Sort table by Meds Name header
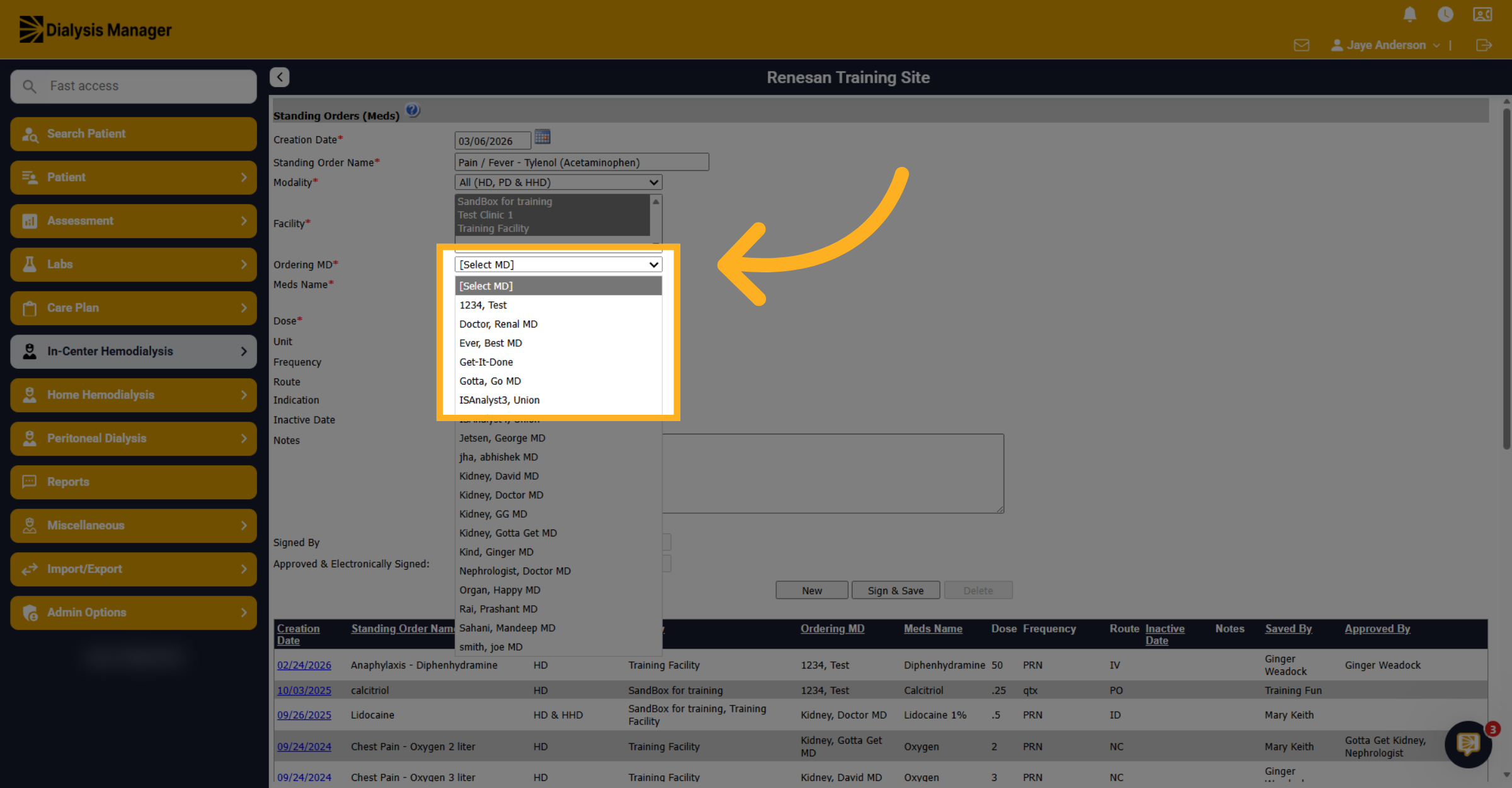Screen dimensions: 1512x788 tap(933, 629)
